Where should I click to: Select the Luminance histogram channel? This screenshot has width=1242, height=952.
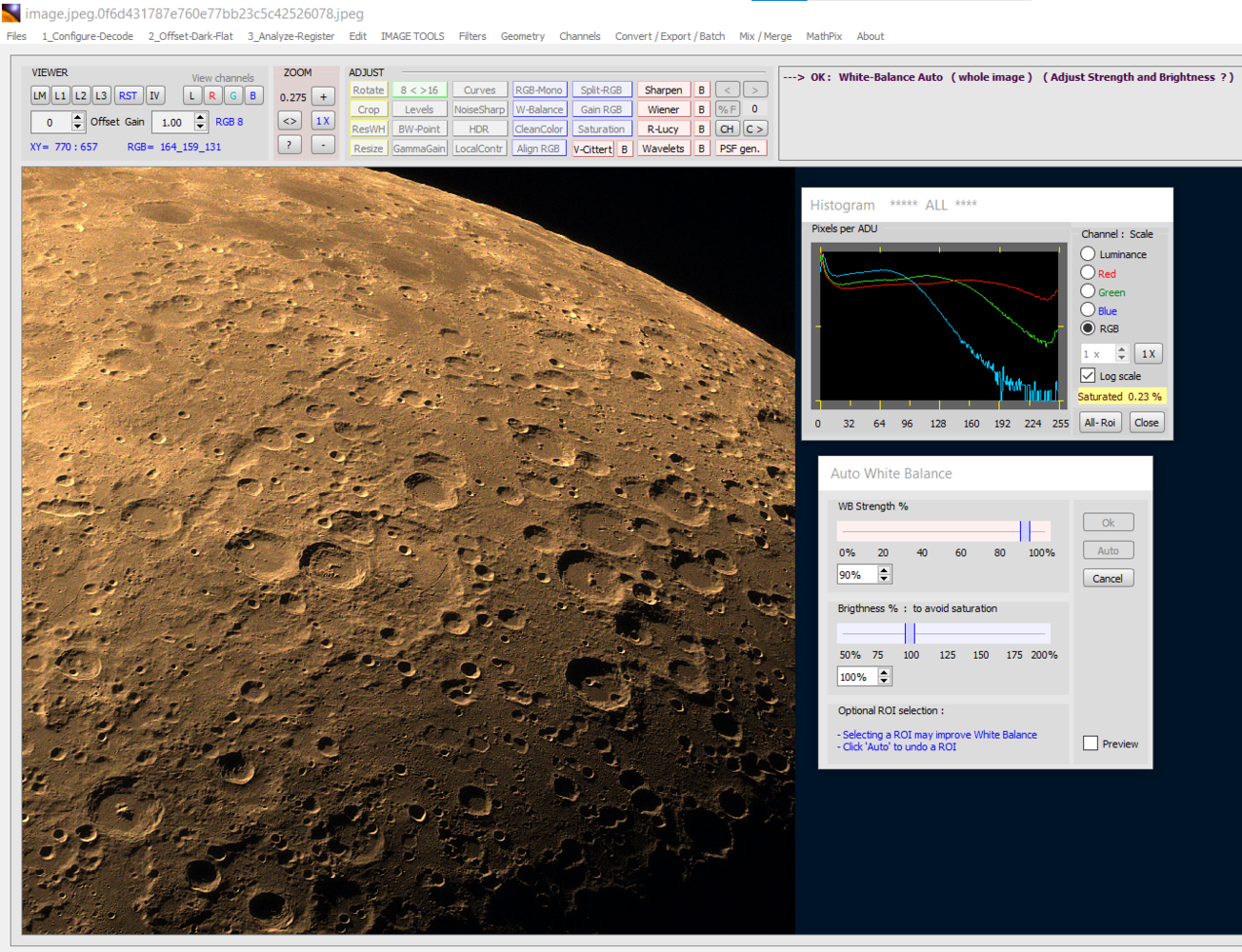(1088, 254)
